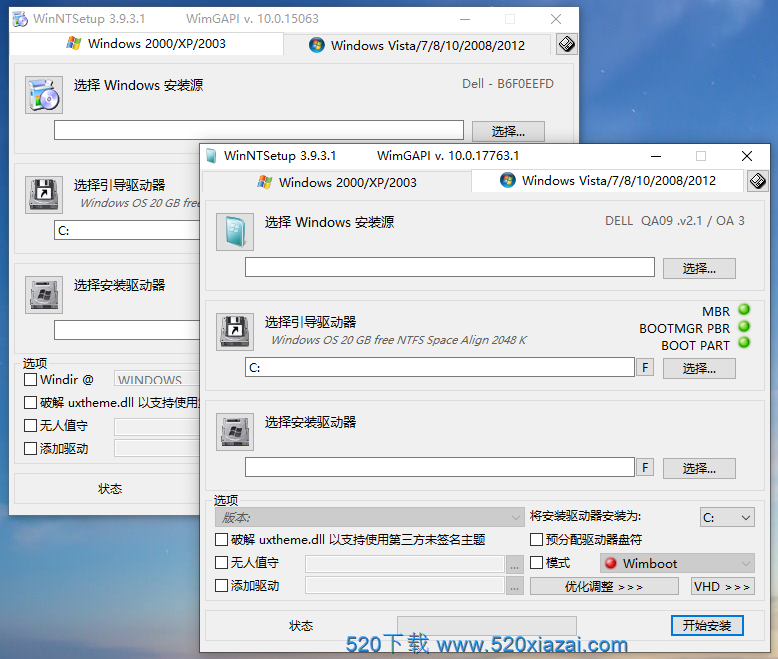Click the WINDOWS Windir field in back window
The height and width of the screenshot is (659, 778).
coord(157,380)
